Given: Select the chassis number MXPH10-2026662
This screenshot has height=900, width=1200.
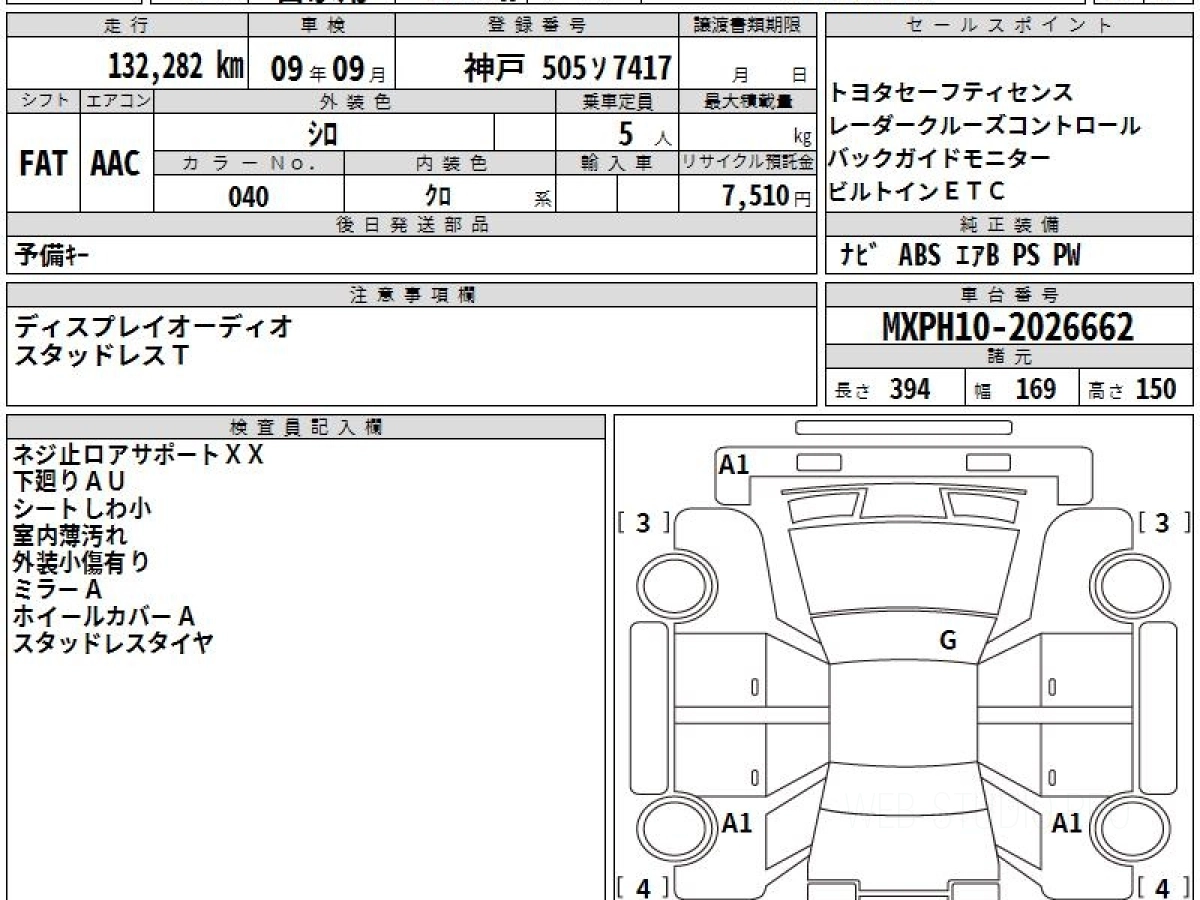Looking at the screenshot, I should click(1008, 326).
